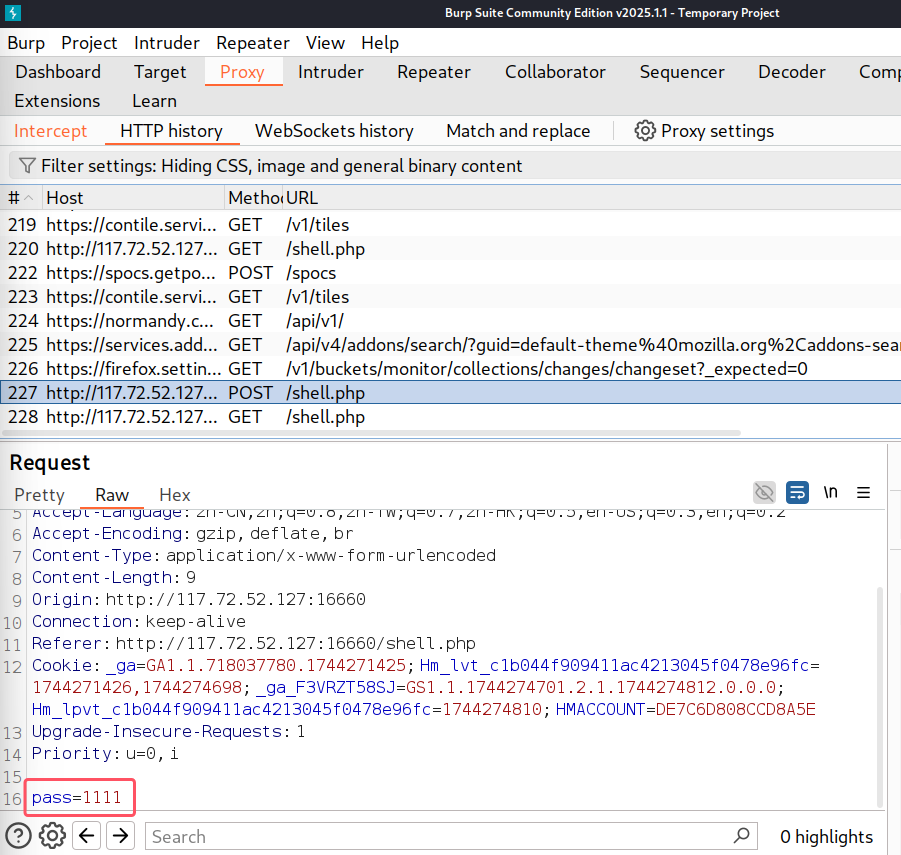The width and height of the screenshot is (901, 855).
Task: Click the pass=1111 body parameter
Action: click(x=76, y=798)
